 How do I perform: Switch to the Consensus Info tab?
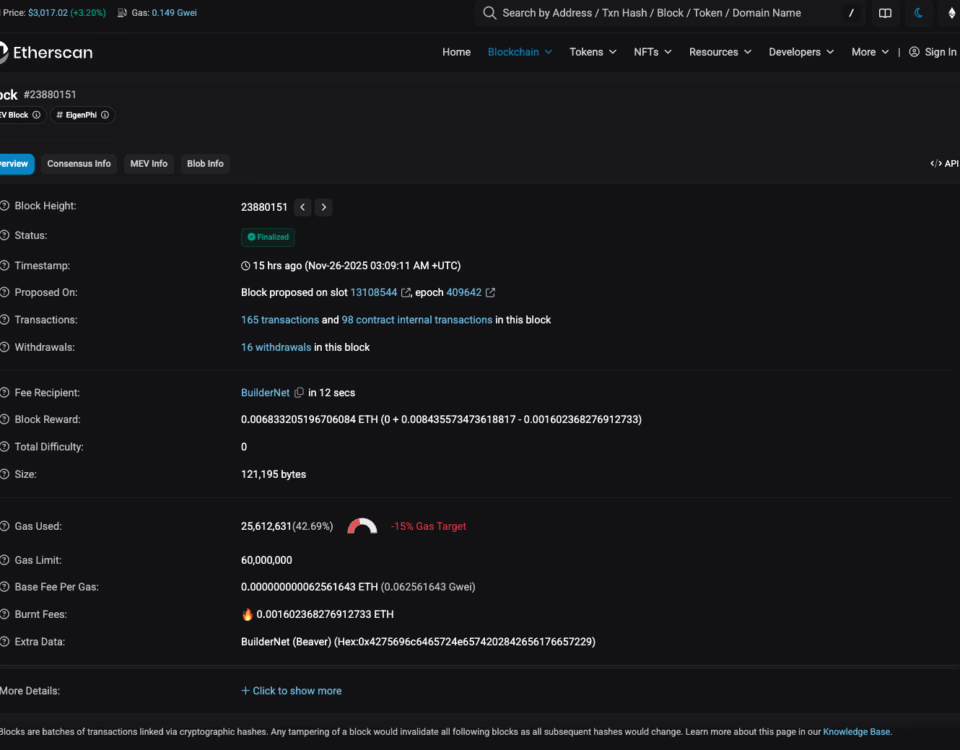78,163
